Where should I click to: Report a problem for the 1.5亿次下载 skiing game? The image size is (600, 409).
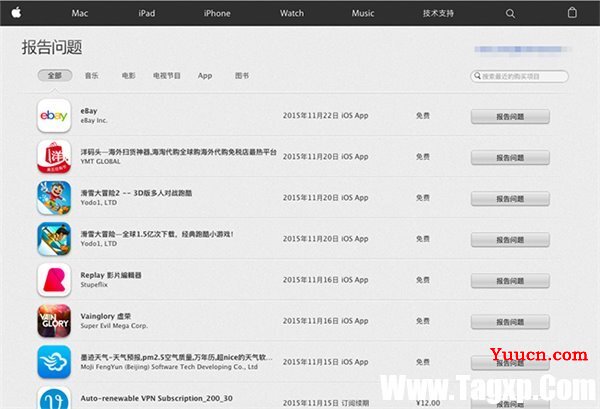(510, 240)
